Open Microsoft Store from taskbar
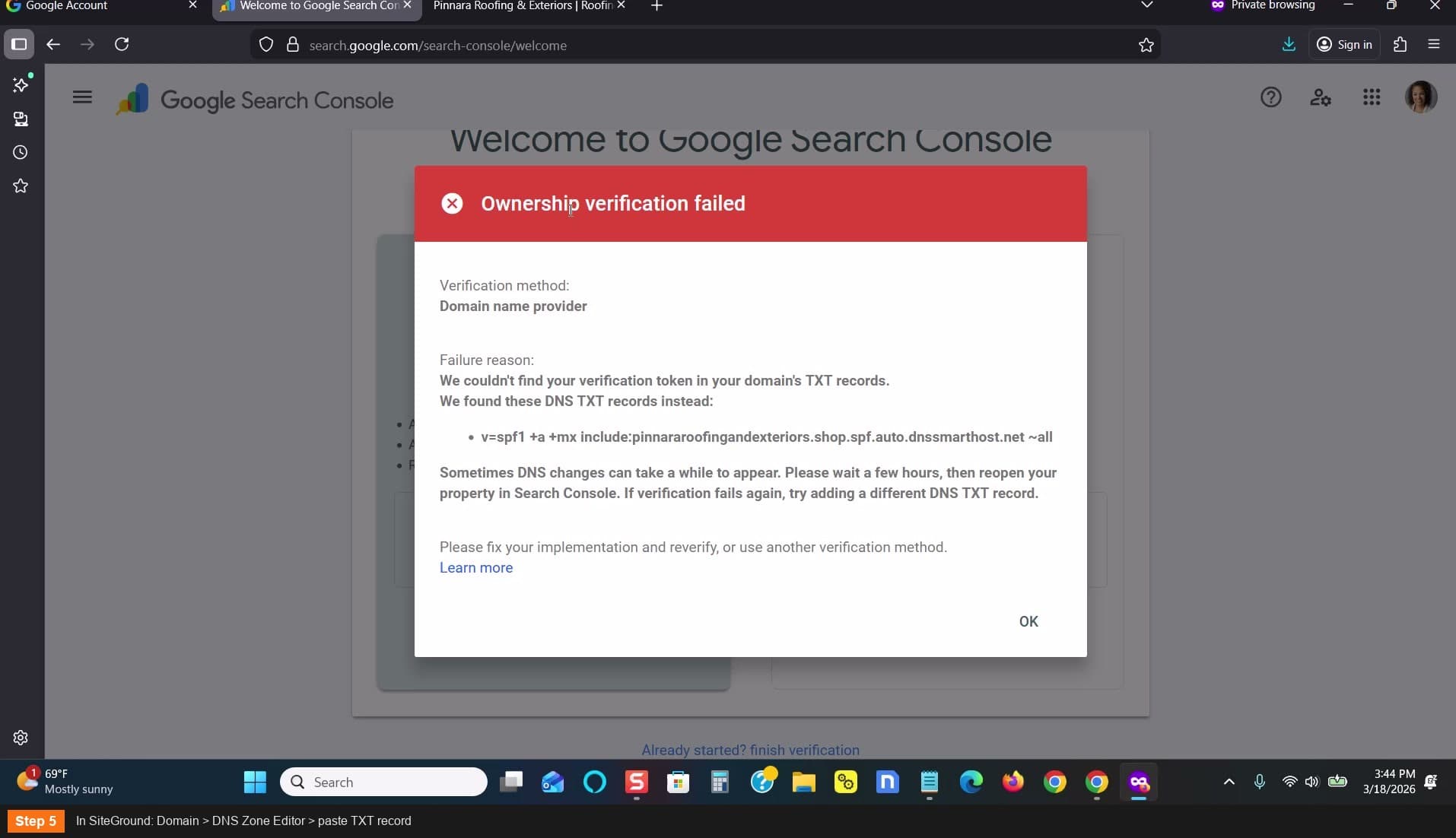Image resolution: width=1456 pixels, height=838 pixels. [679, 782]
